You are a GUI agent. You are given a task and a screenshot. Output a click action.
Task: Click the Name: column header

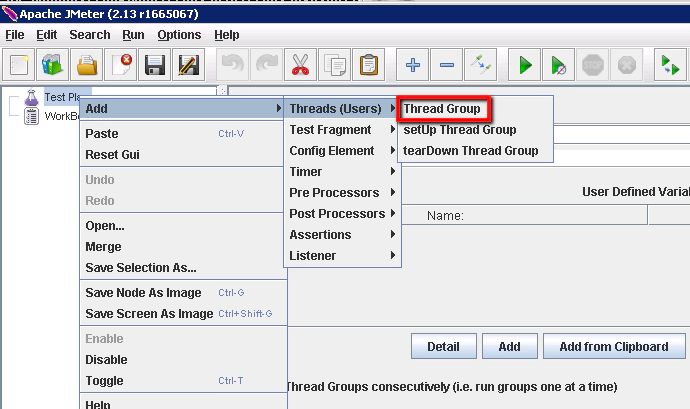525,216
